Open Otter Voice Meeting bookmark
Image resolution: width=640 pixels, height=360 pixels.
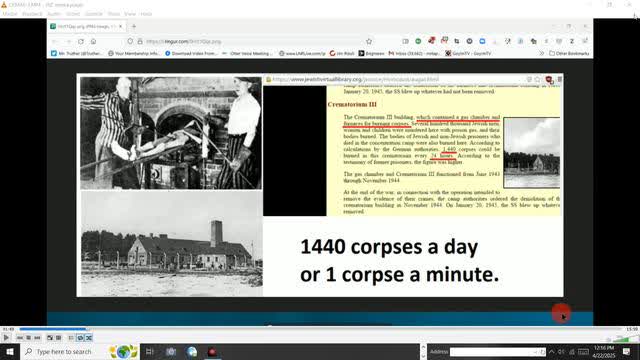coord(248,53)
